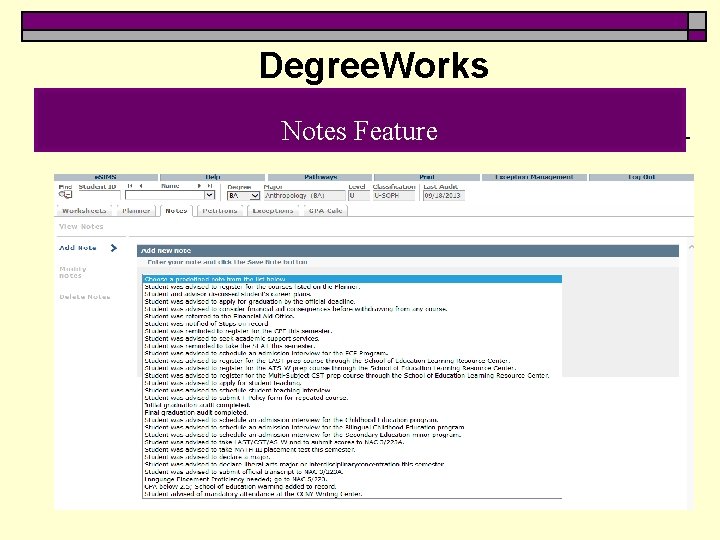This screenshot has width=720, height=540.
Task: Select note about submitting official transcript
Action: click(x=352, y=472)
